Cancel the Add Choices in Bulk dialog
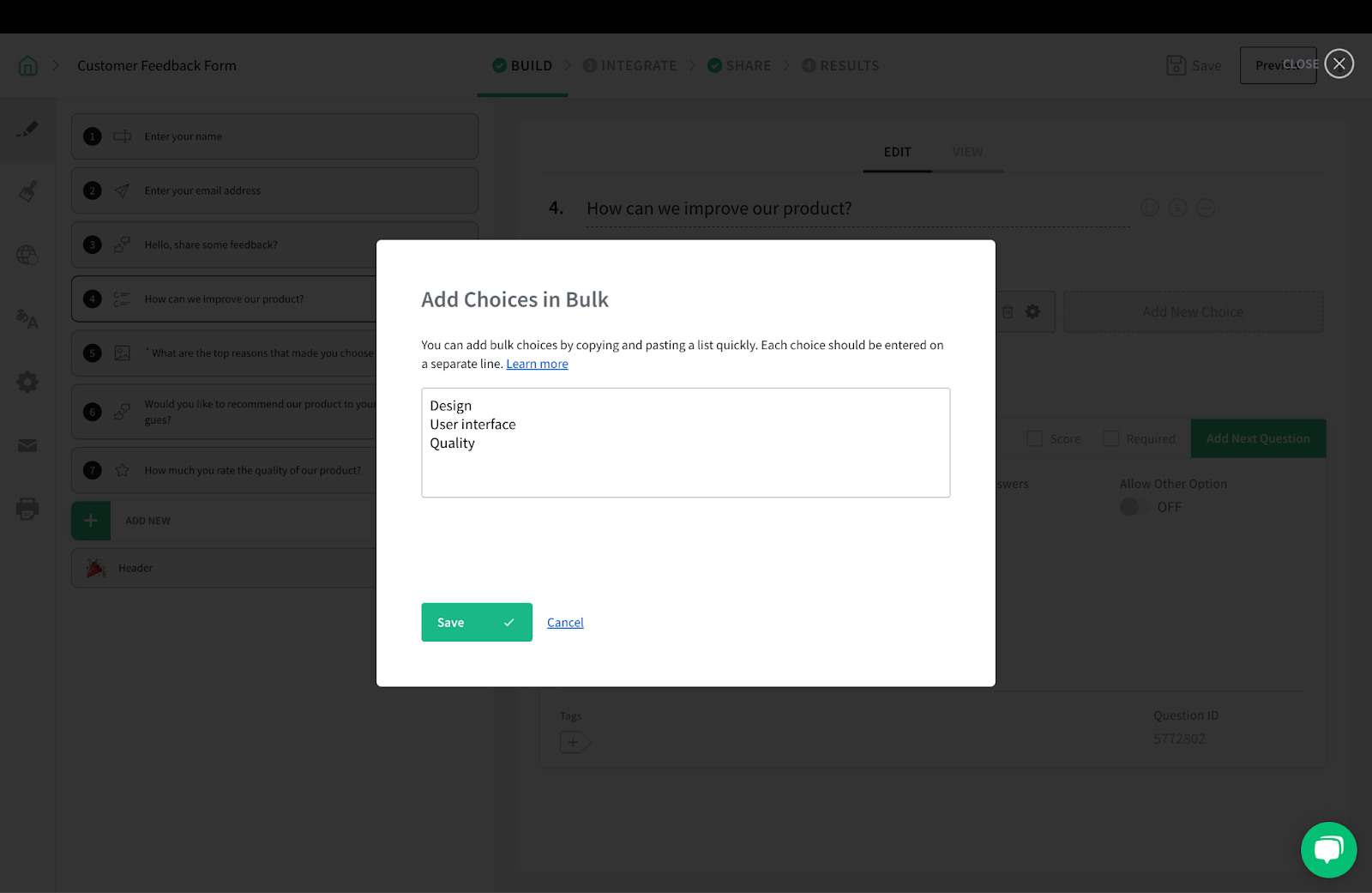 [x=565, y=623]
